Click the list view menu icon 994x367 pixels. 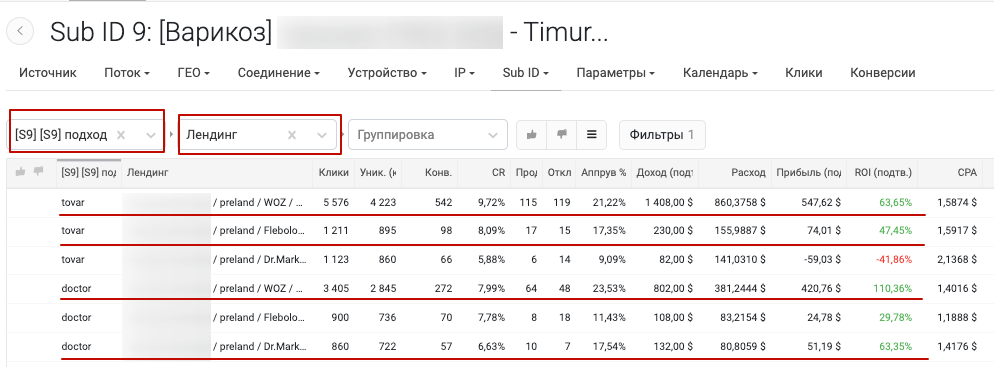coord(591,134)
